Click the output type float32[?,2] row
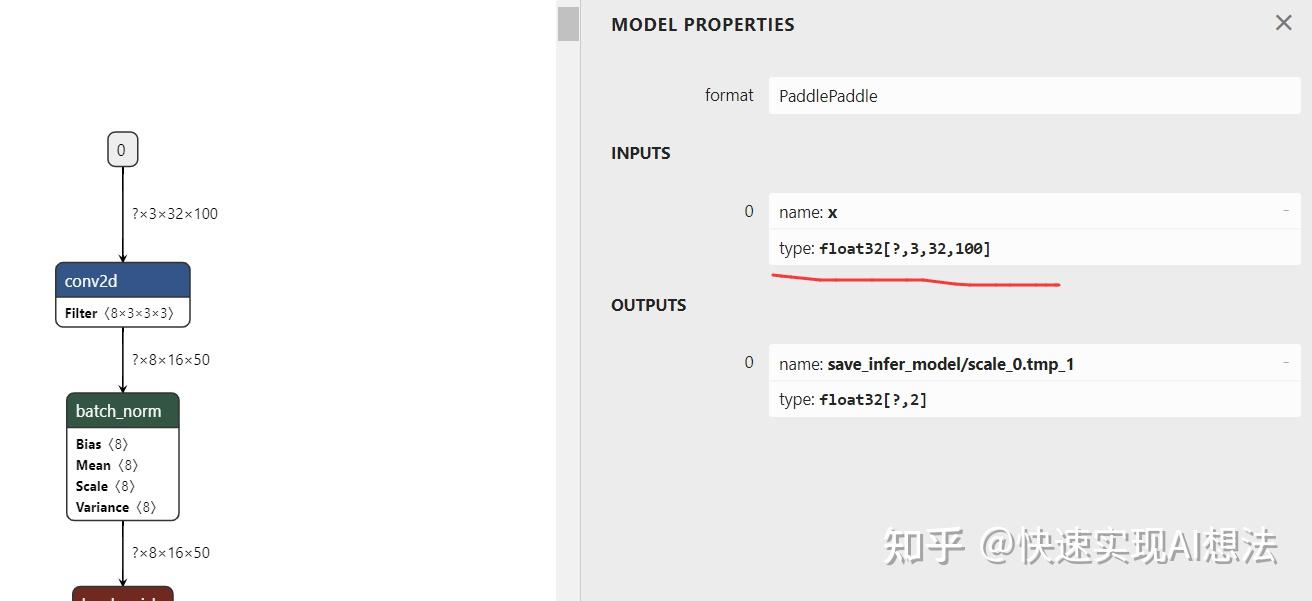Viewport: 1312px width, 601px height. click(1035, 400)
